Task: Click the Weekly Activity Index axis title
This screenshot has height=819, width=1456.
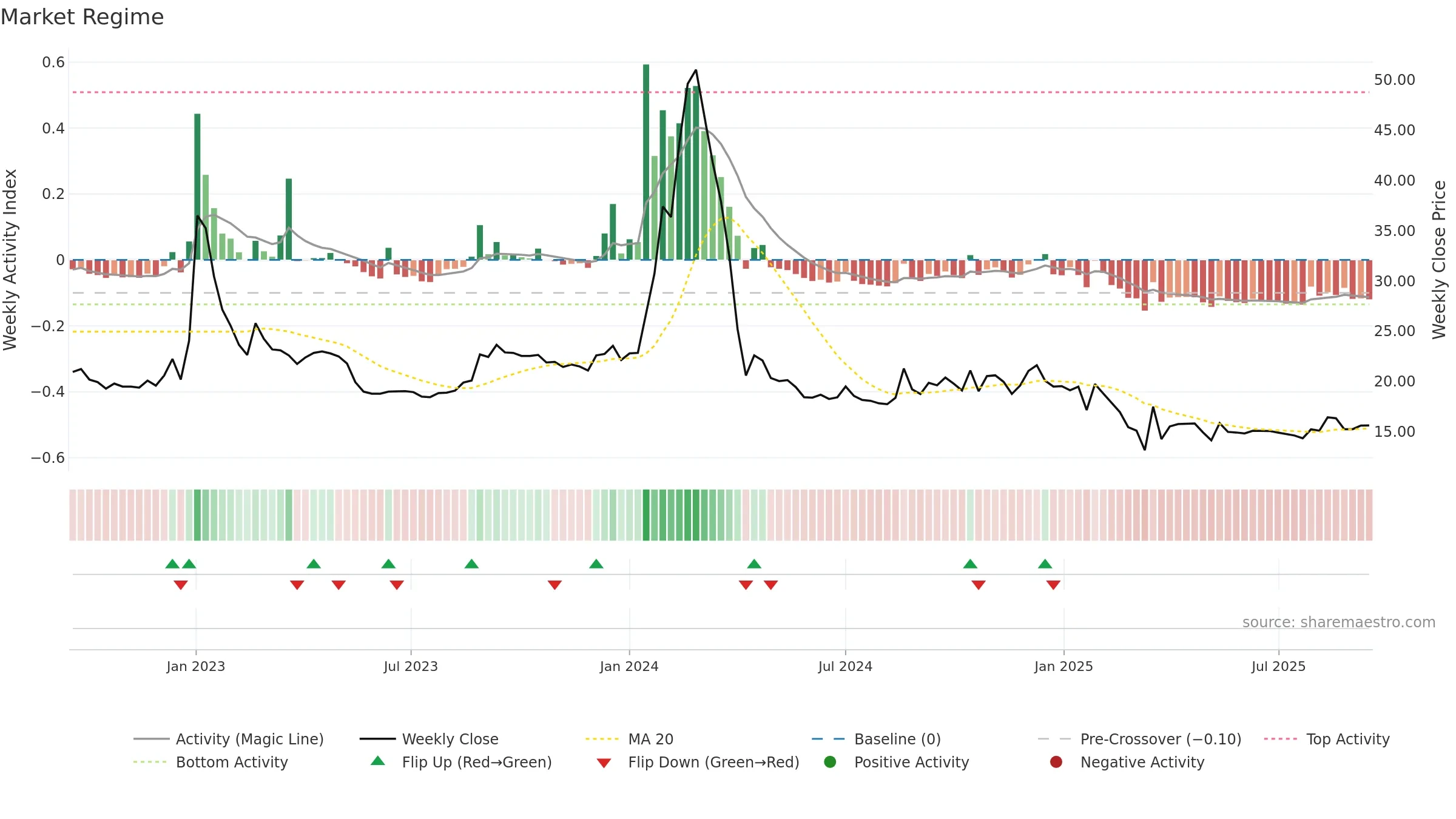Action: pos(10,260)
